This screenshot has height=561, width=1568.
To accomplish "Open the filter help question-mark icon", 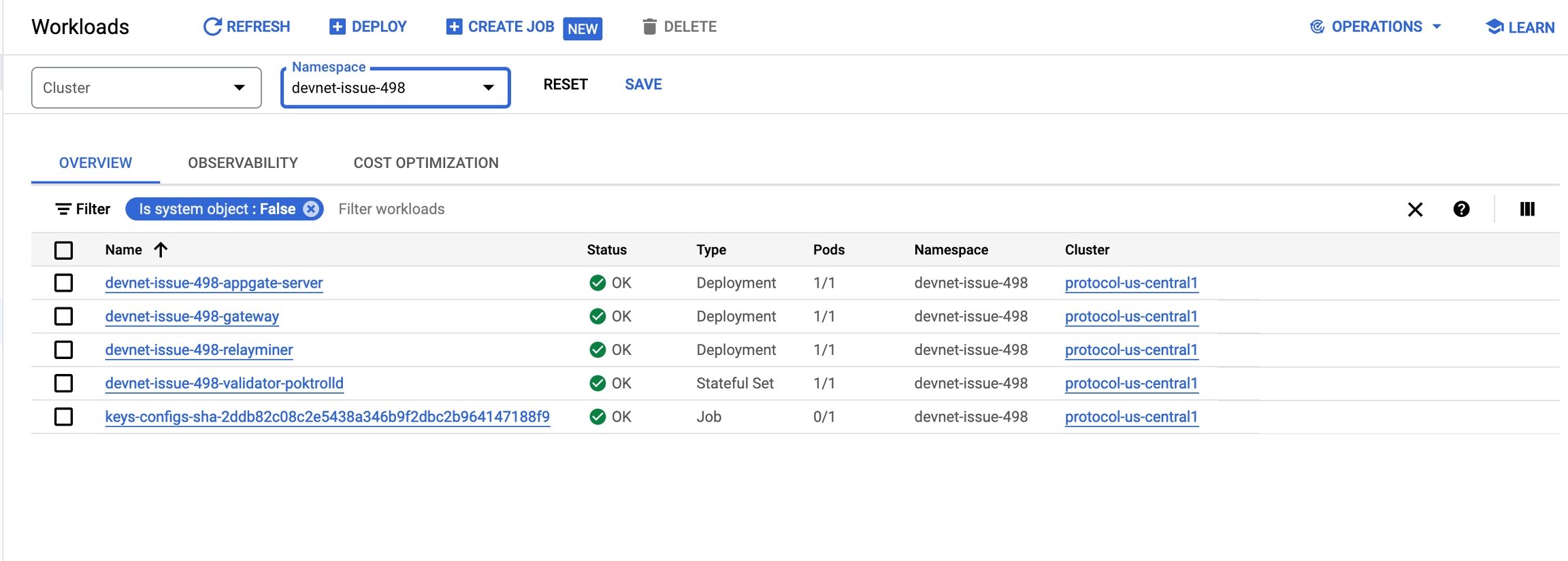I will (x=1461, y=209).
